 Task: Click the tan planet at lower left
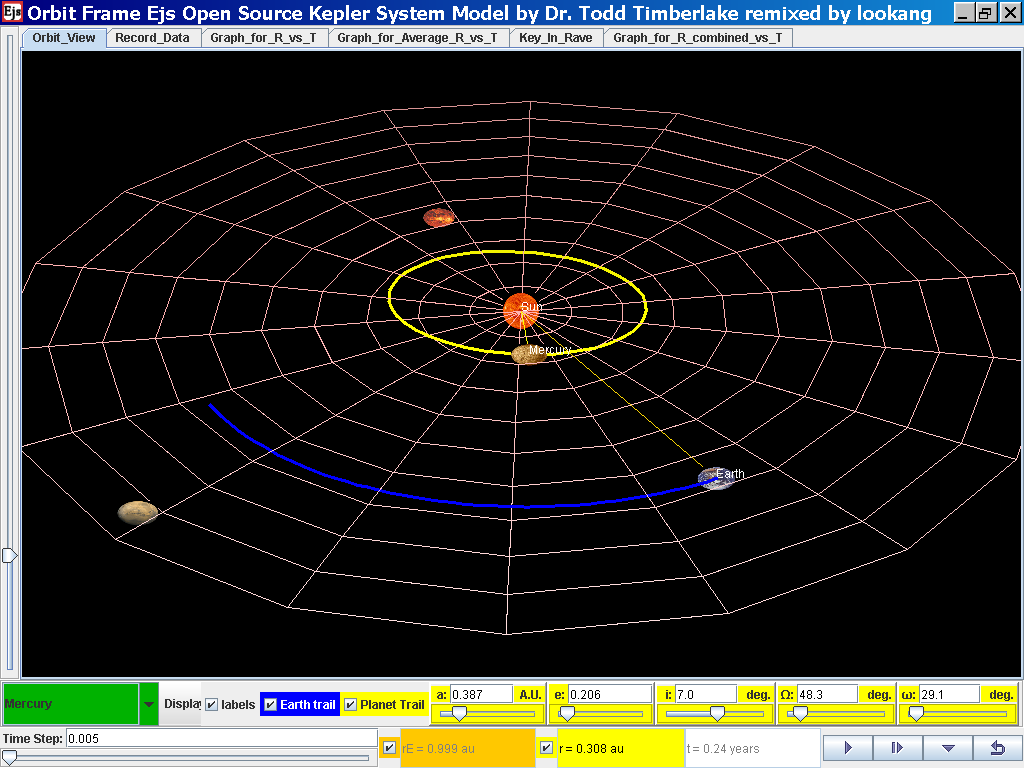point(137,513)
